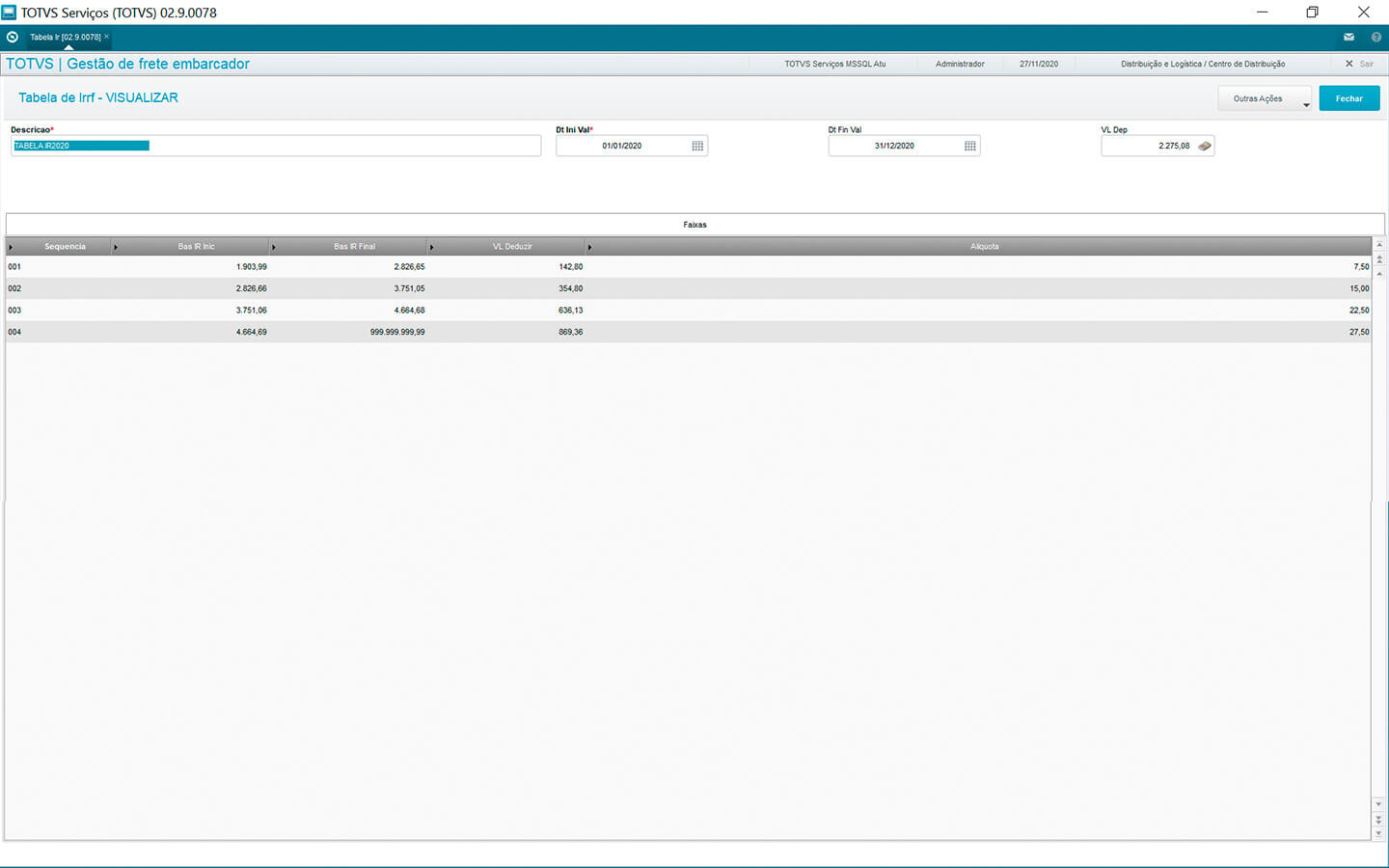Sort by the Aliquota column header
The image size is (1389, 868).
tap(984, 247)
